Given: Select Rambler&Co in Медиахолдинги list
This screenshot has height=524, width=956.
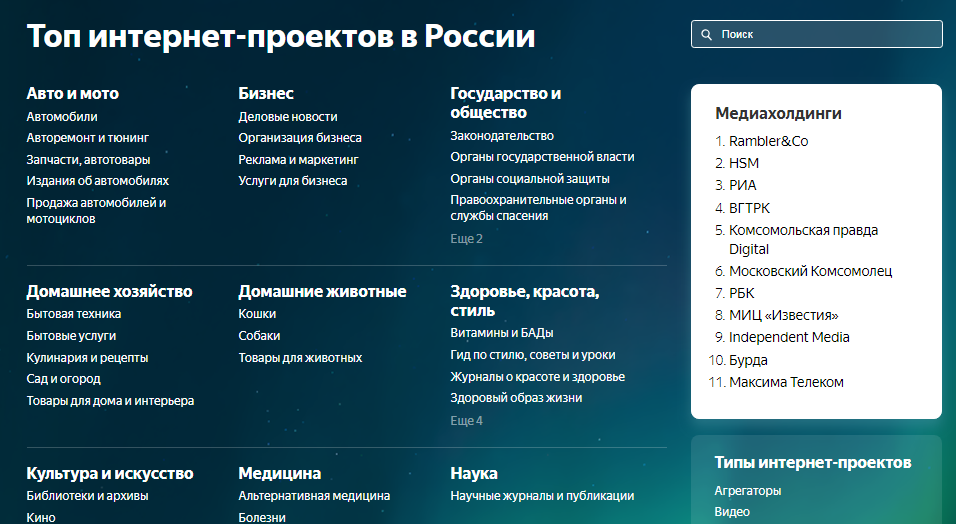Looking at the screenshot, I should [768, 141].
